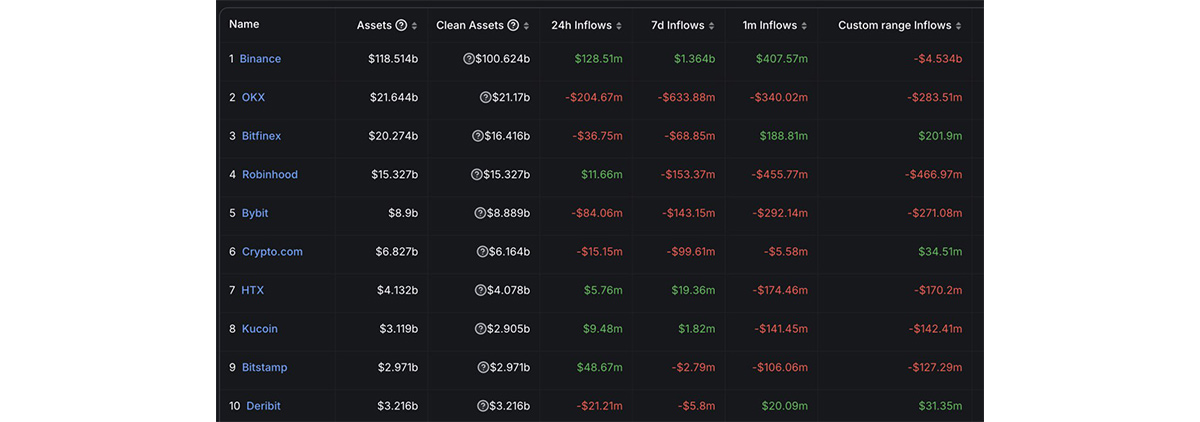Click Crypto.com 7d inflow -$99.61m
Image resolution: width=1200 pixels, height=422 pixels.
tap(690, 252)
